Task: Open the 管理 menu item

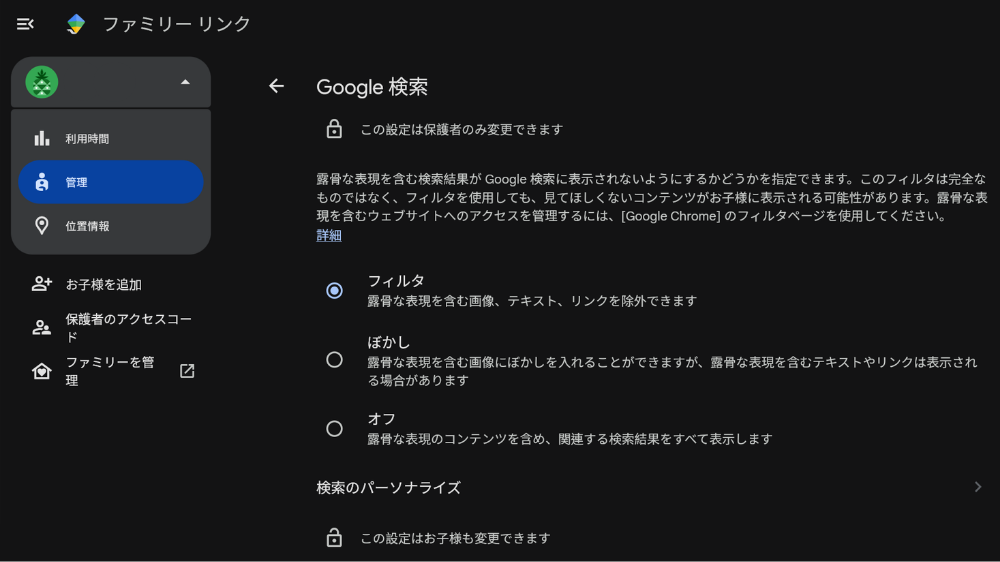Action: pos(111,182)
